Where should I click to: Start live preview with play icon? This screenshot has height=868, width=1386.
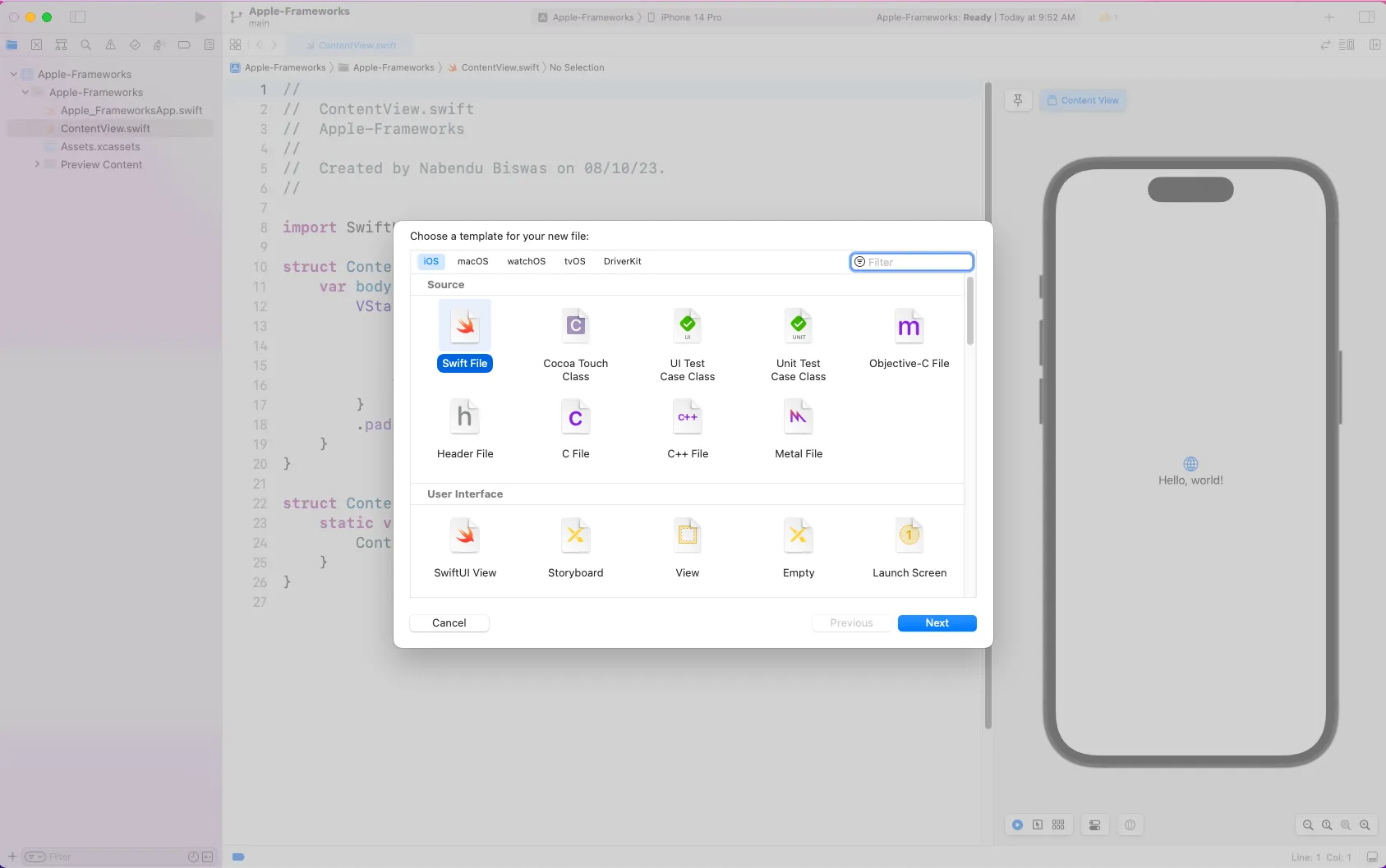tap(1017, 825)
